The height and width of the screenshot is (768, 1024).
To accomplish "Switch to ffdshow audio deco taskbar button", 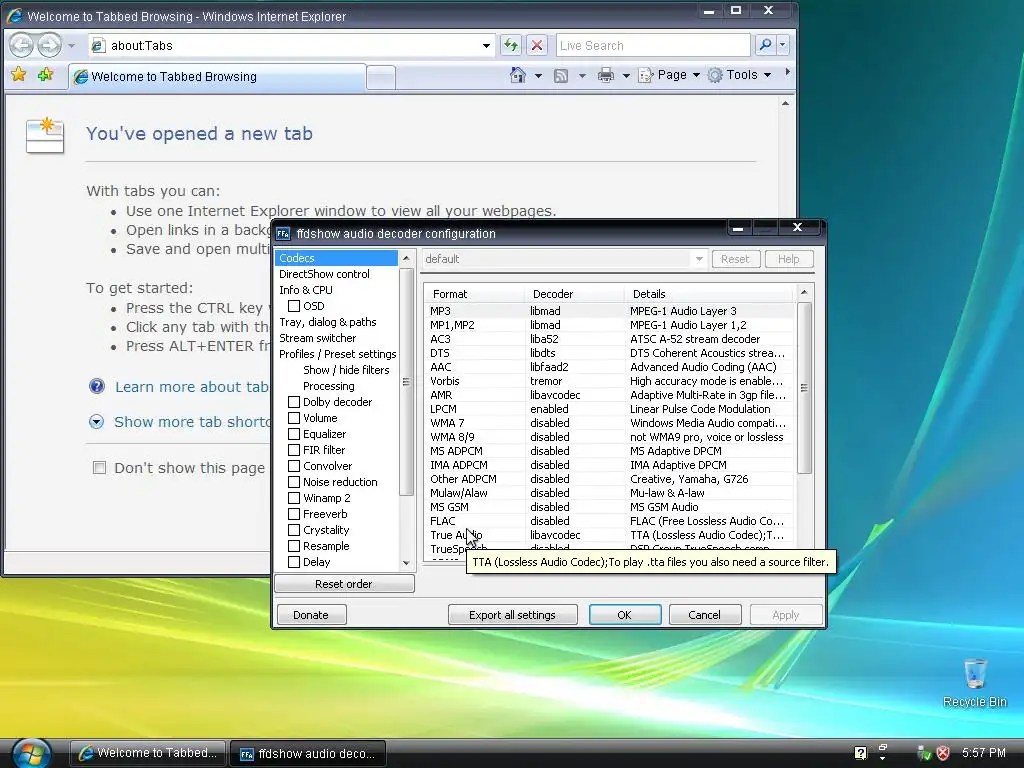I will [308, 754].
